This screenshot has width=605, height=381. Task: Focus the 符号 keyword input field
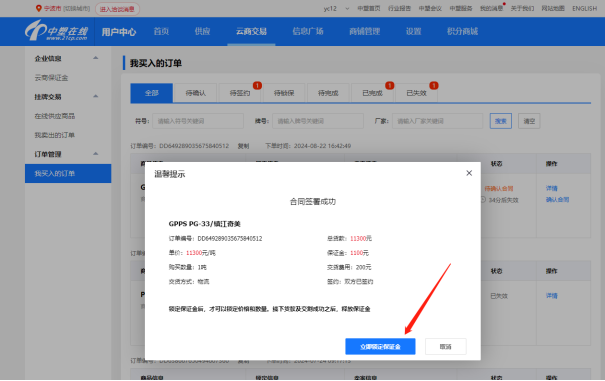(198, 121)
